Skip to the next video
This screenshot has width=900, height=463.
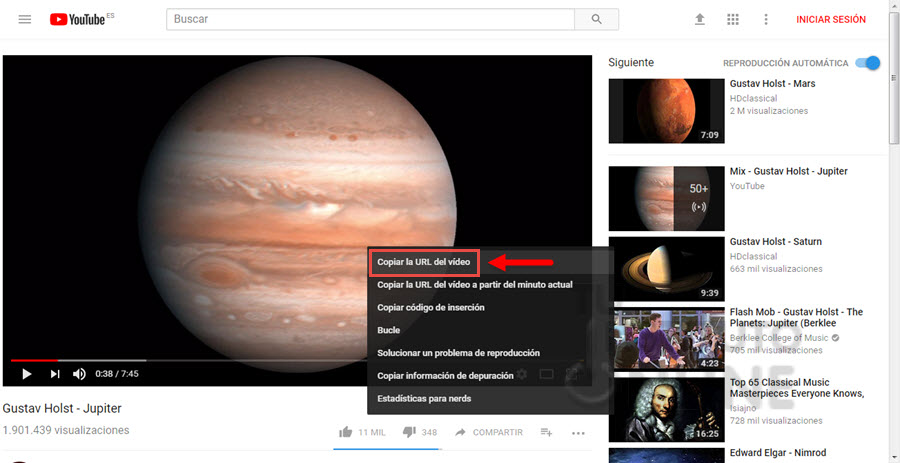[55, 374]
